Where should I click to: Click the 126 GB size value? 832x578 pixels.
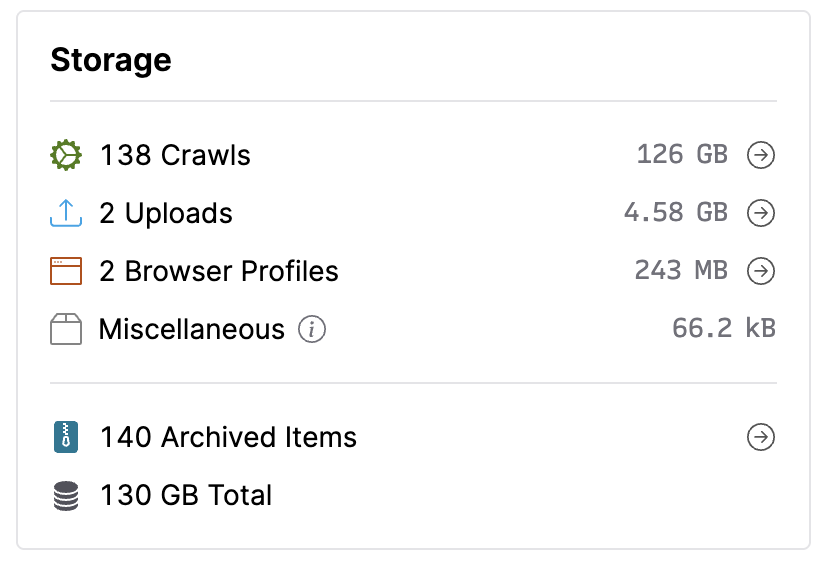[682, 156]
